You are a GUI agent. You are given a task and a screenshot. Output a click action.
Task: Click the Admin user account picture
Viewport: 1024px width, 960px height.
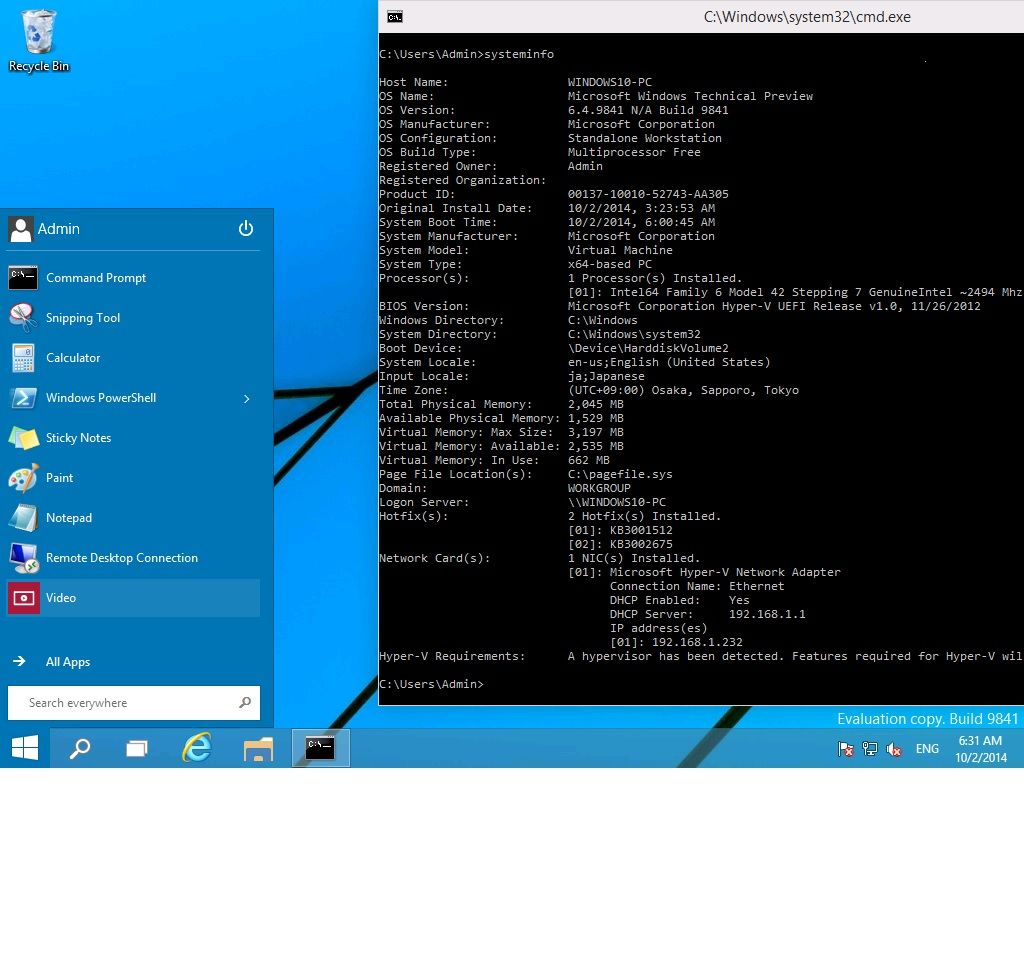coord(21,229)
